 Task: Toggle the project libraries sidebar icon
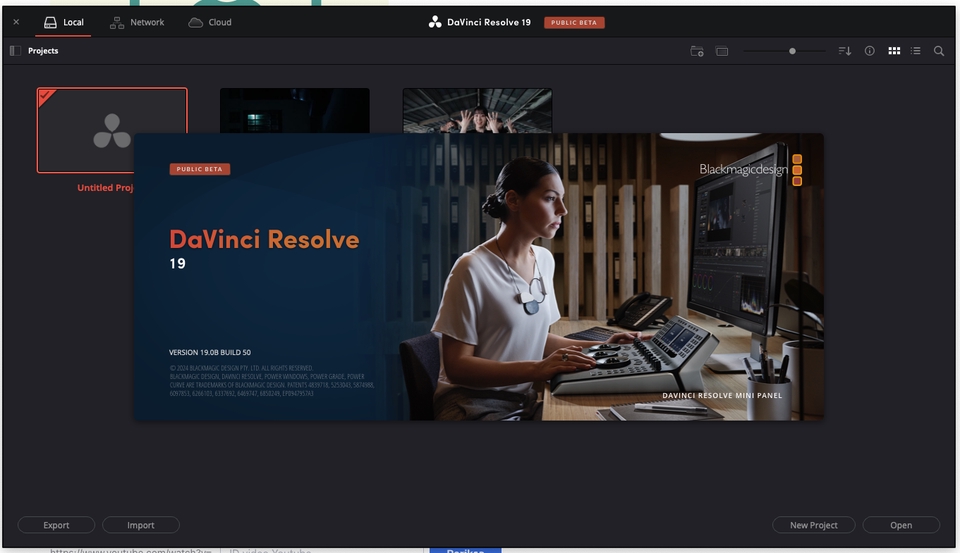pos(15,51)
